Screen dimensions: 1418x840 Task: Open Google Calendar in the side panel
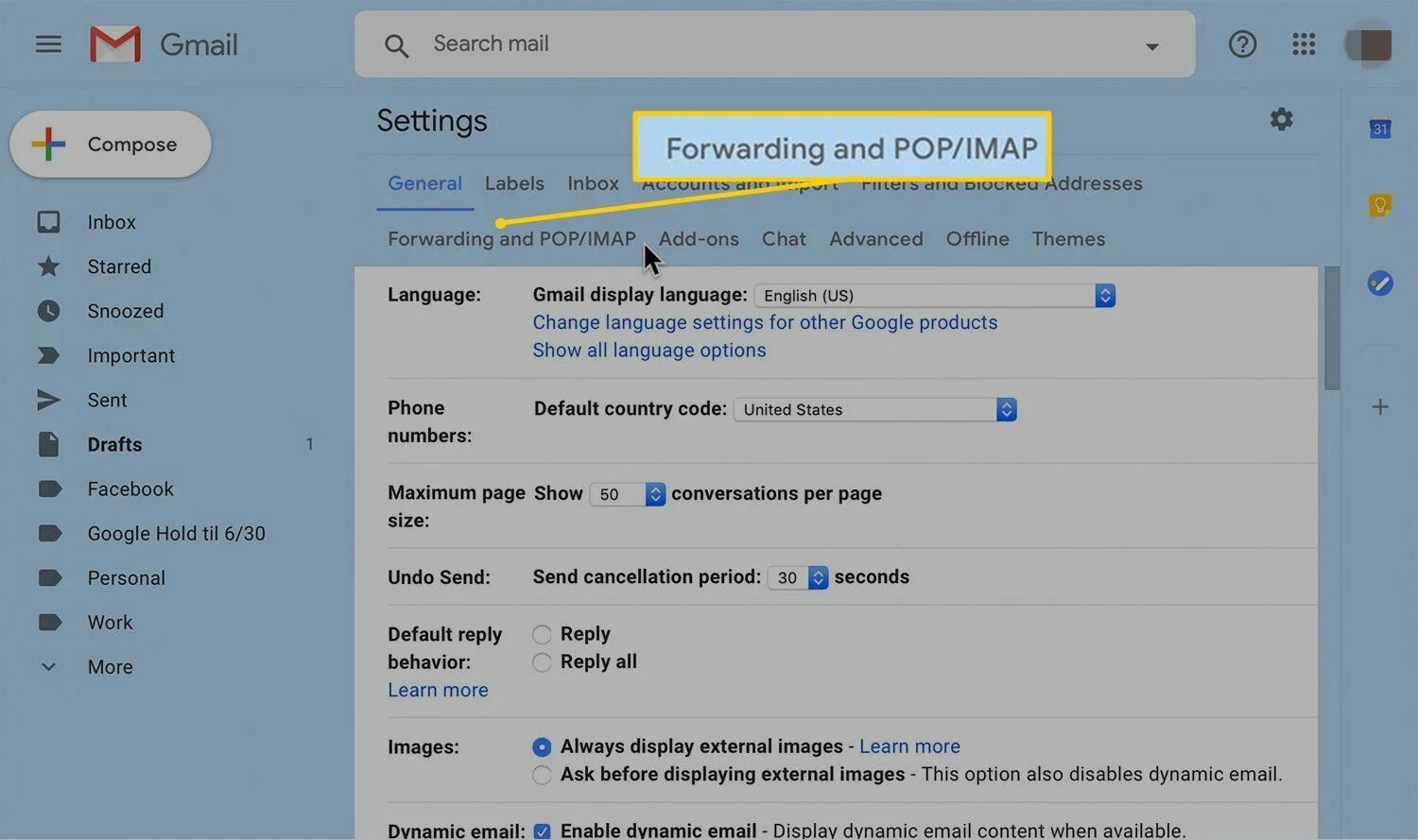click(1379, 129)
